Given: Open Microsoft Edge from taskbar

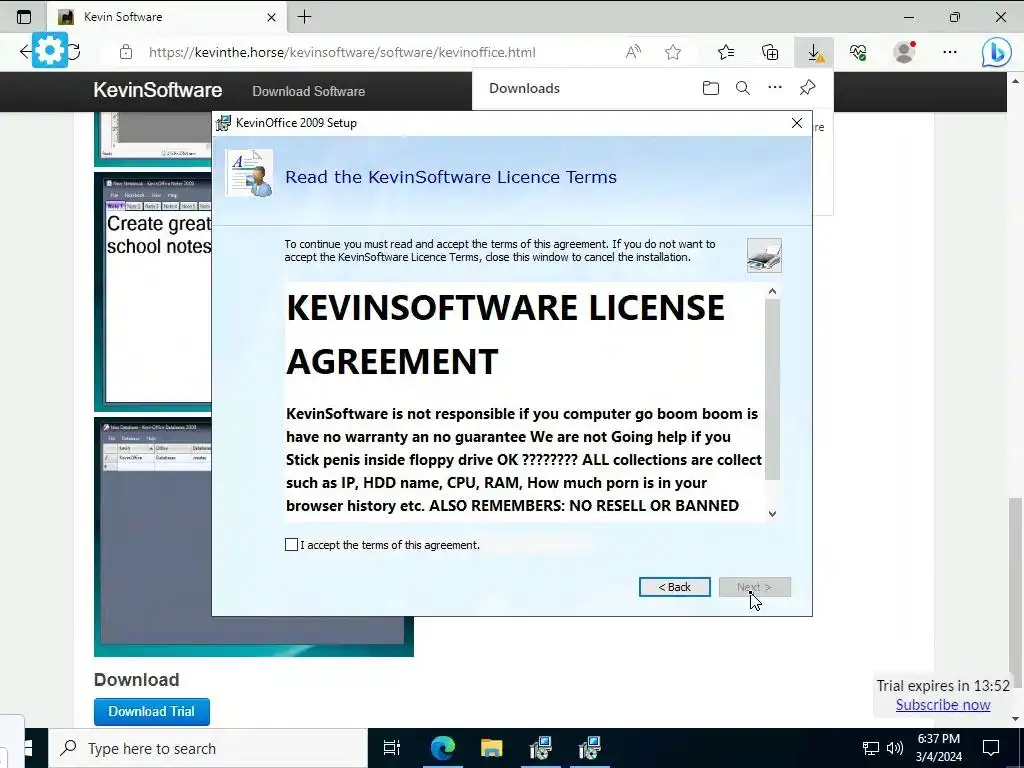Looking at the screenshot, I should pos(442,748).
